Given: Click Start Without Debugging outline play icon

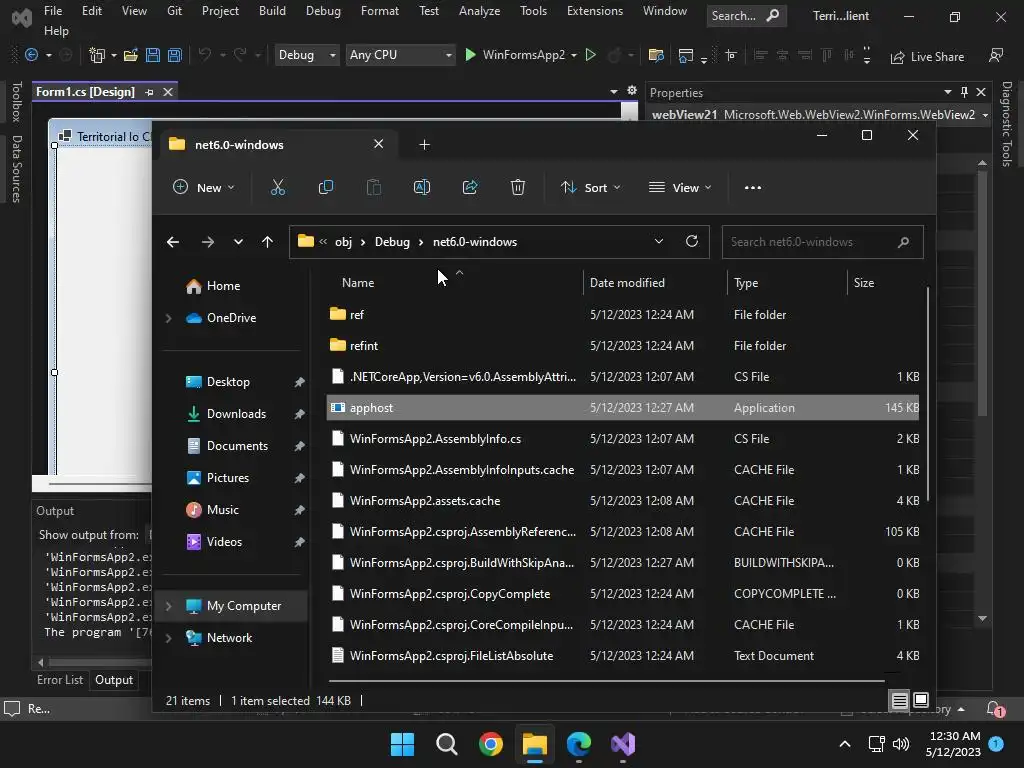Looking at the screenshot, I should tap(590, 55).
